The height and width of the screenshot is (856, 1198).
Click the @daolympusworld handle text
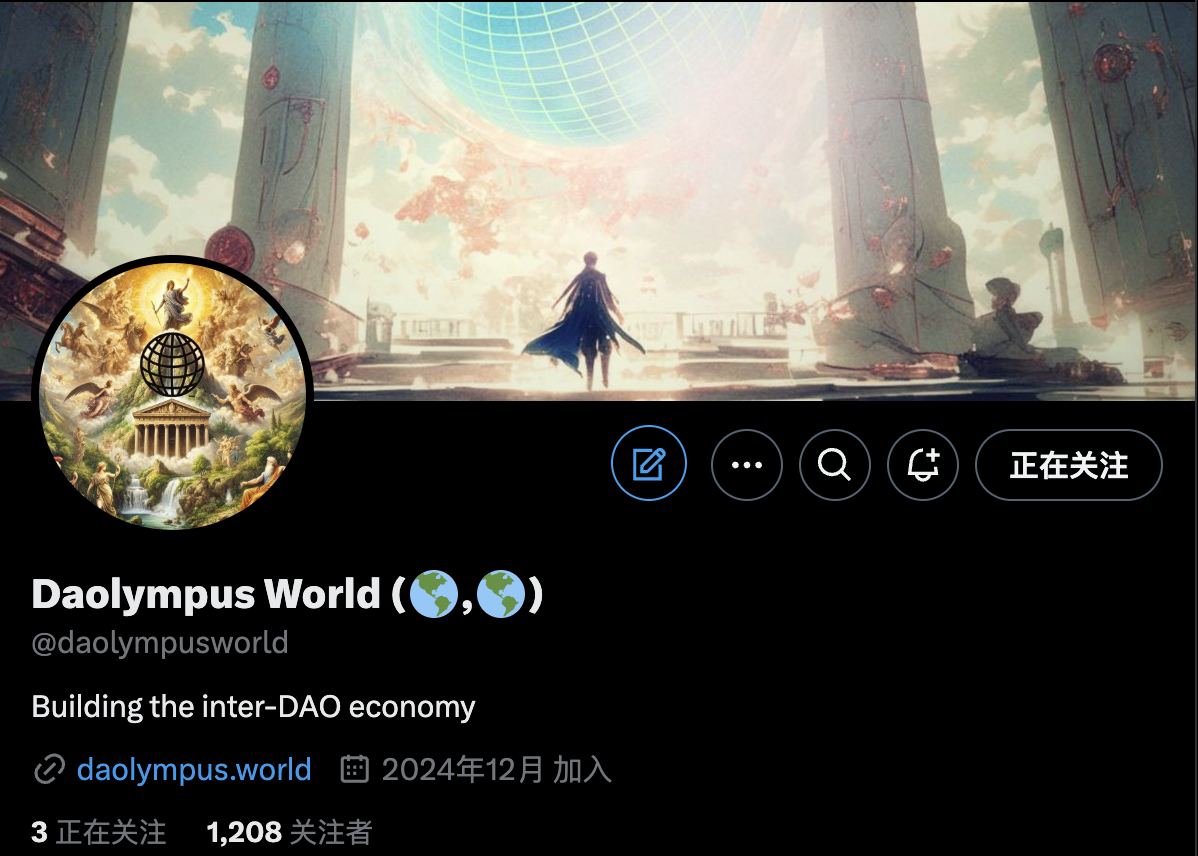(x=160, y=643)
